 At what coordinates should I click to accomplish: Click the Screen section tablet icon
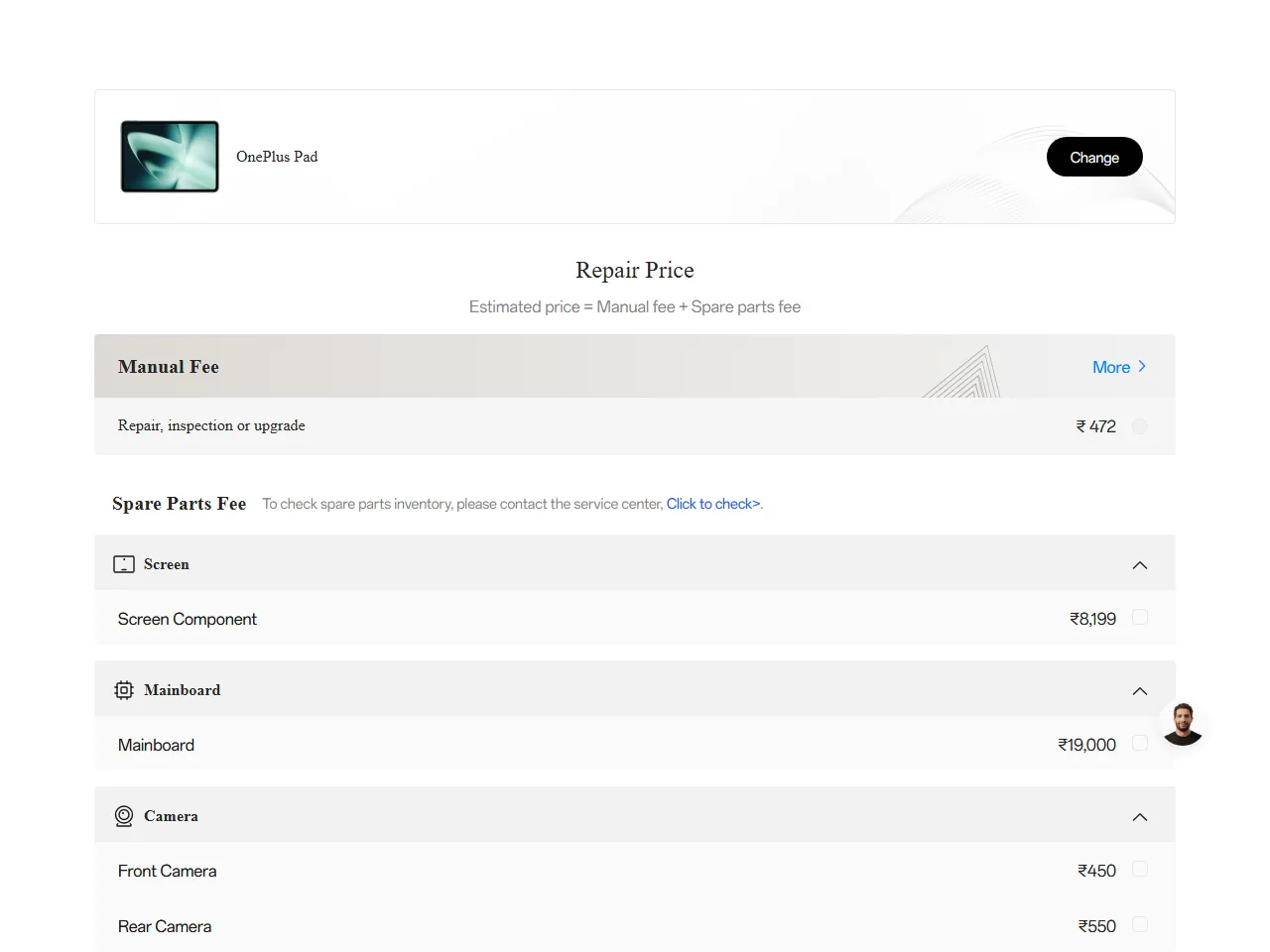click(124, 564)
